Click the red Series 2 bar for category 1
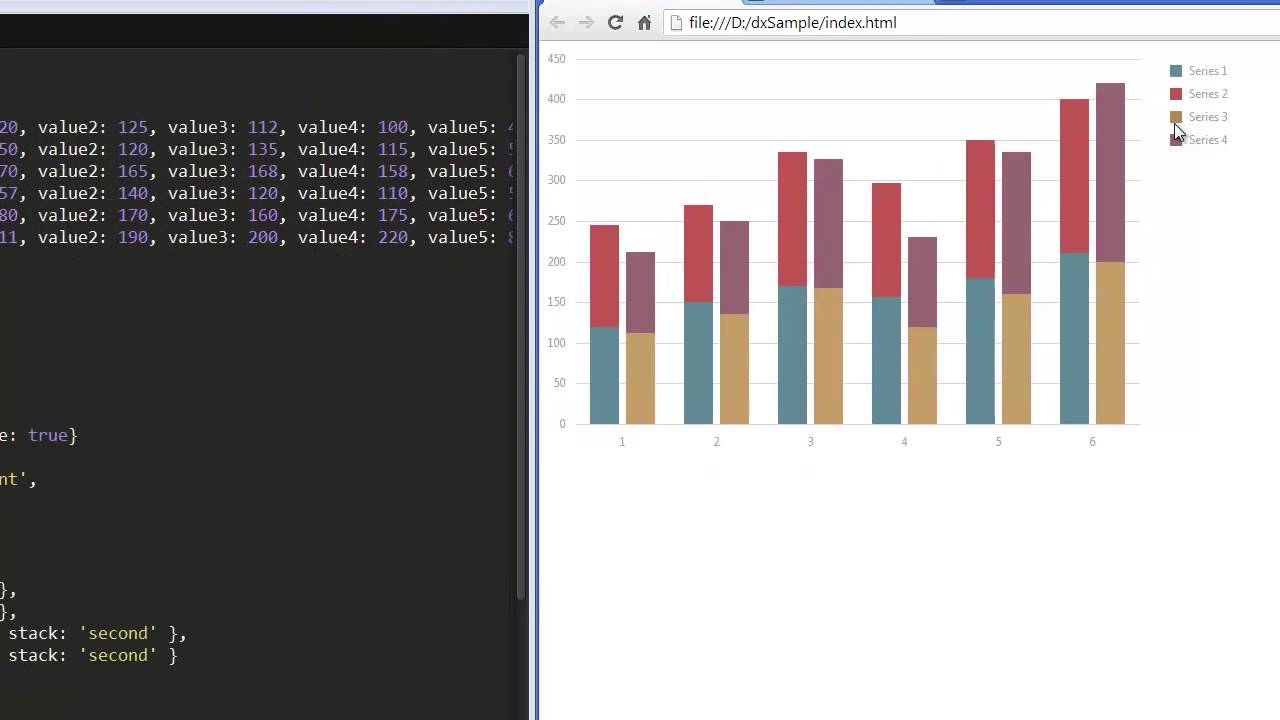 [604, 276]
